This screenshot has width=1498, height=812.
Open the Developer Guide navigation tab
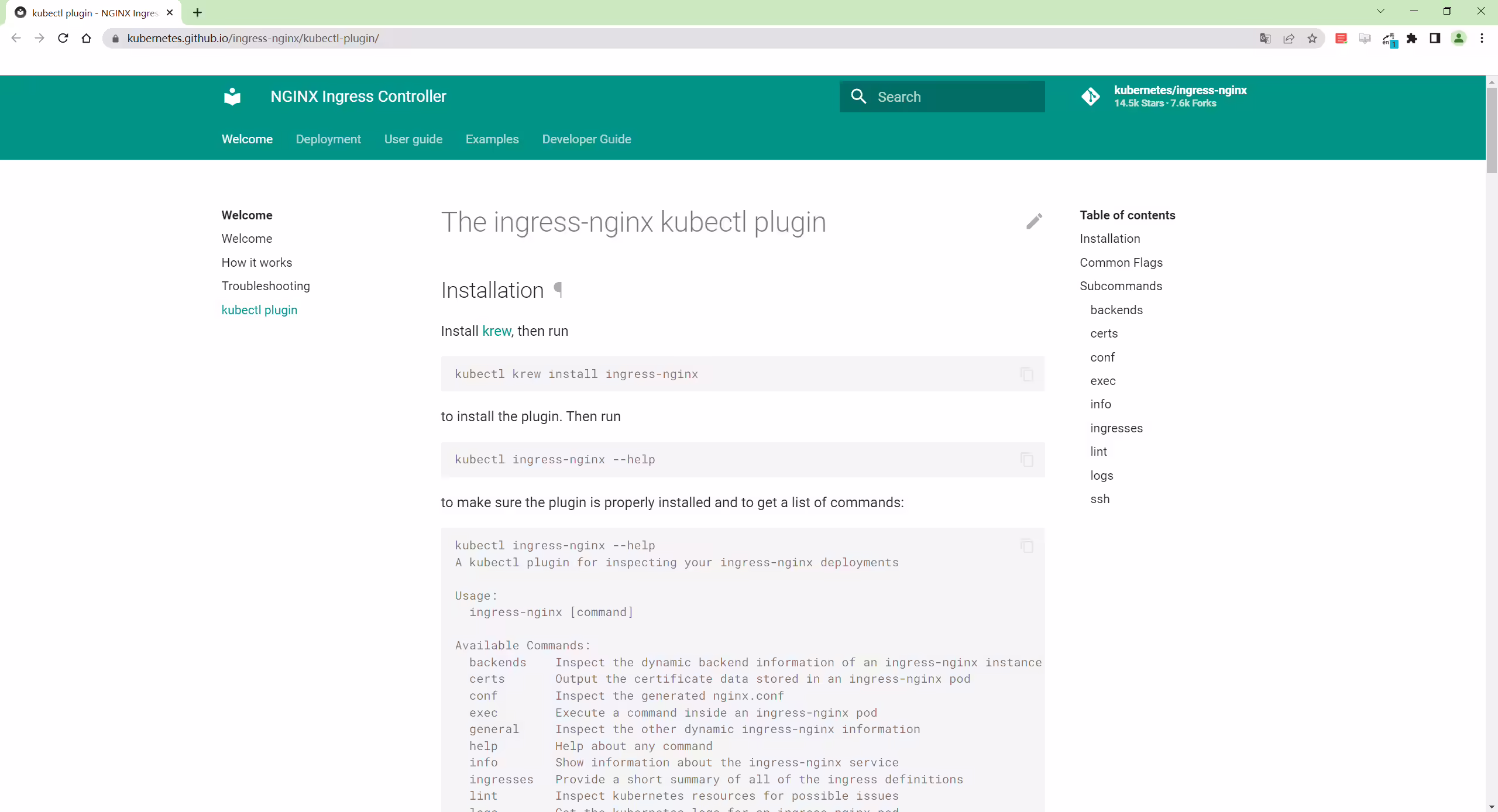pos(586,139)
